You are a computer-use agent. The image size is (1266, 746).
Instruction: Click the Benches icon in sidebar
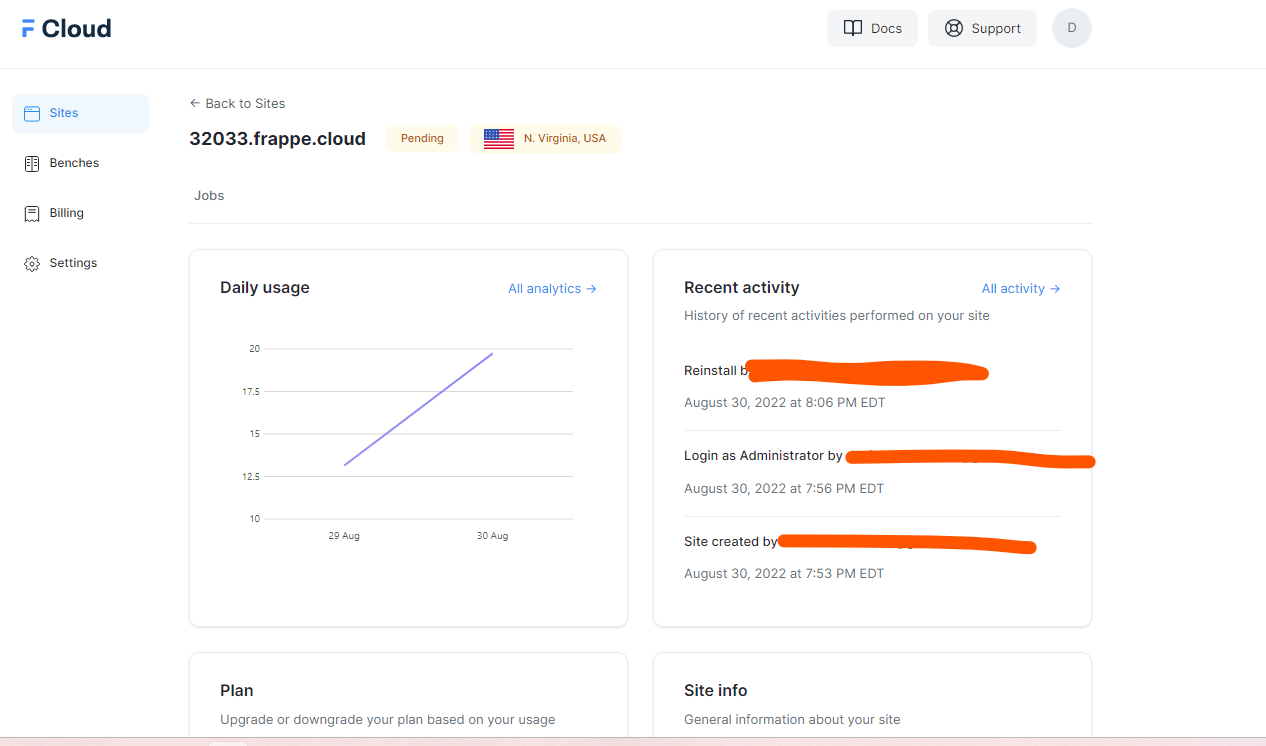[32, 163]
